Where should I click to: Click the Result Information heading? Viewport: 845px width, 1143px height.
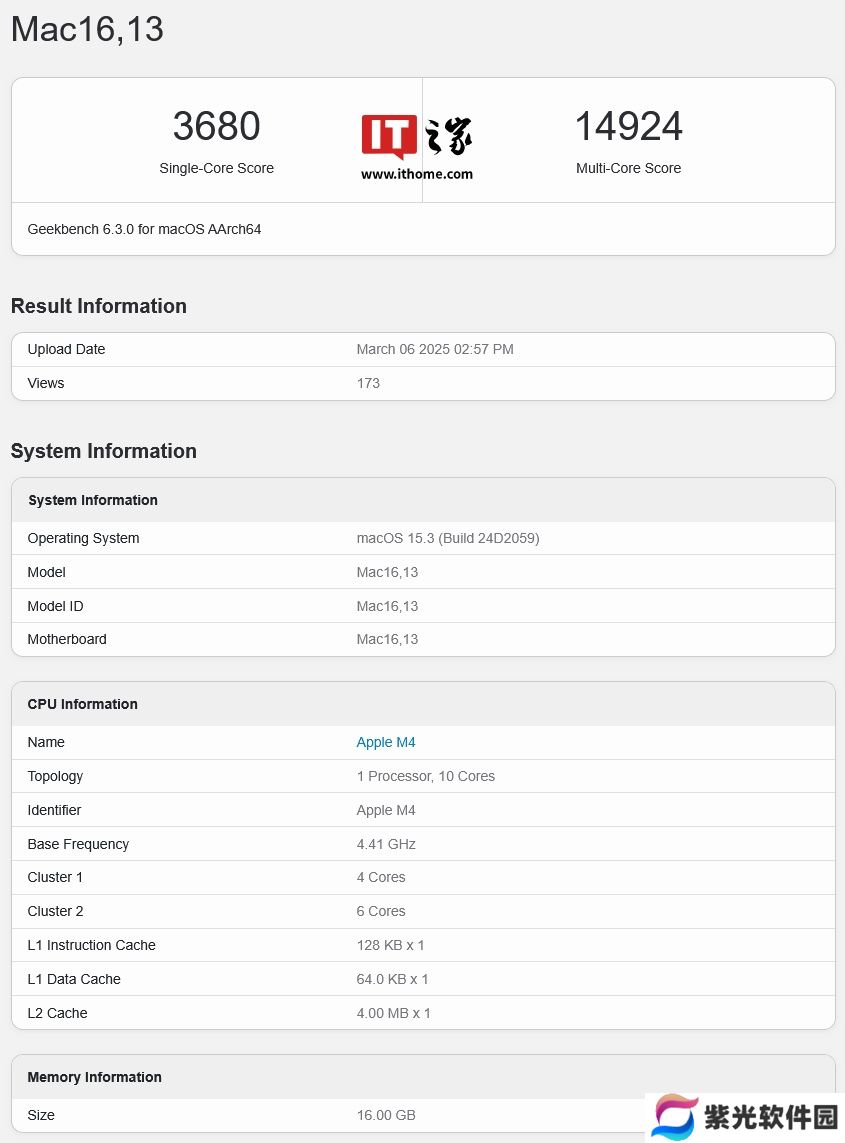(x=98, y=306)
